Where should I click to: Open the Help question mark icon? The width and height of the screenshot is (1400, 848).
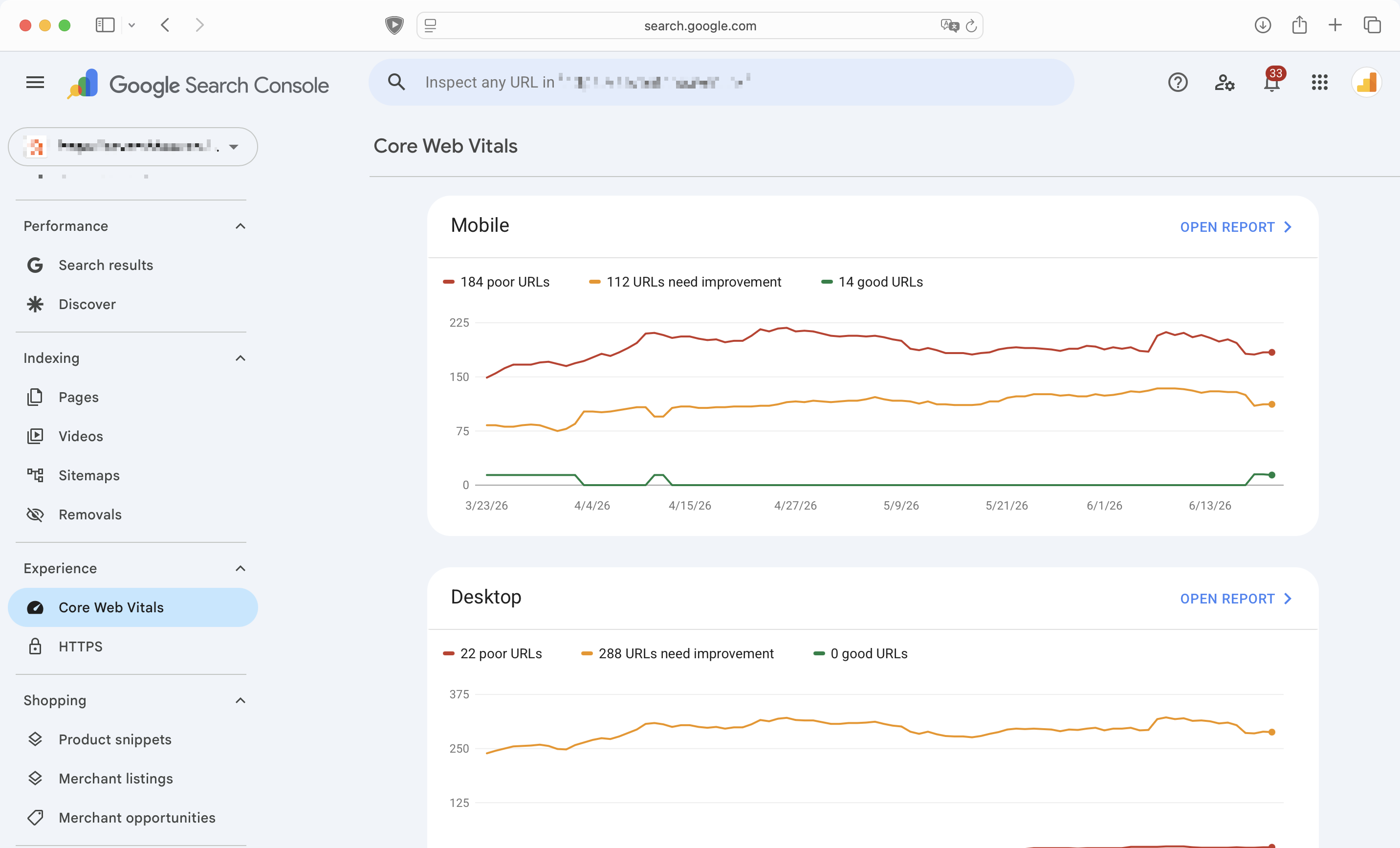[1178, 83]
